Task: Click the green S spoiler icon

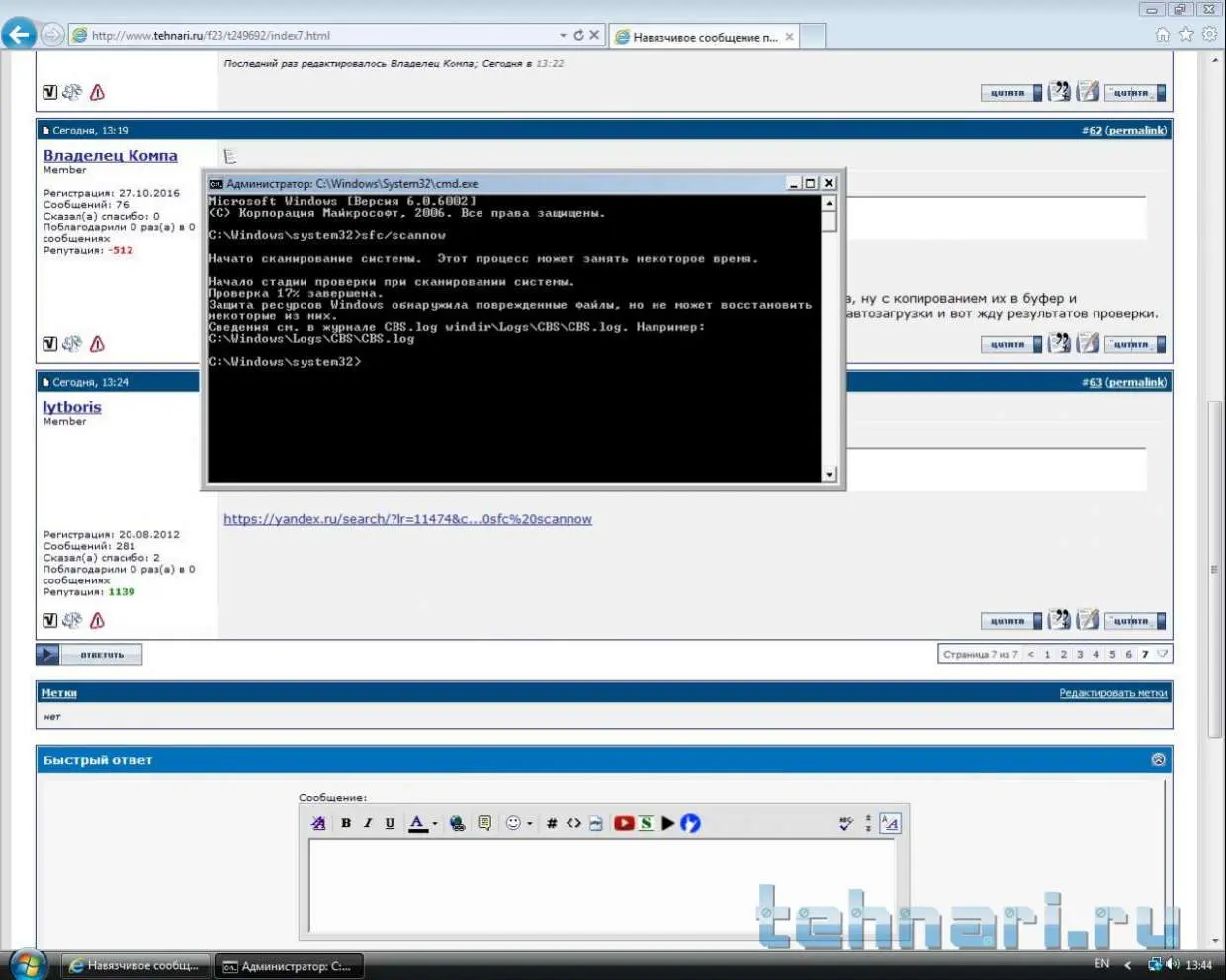Action: click(x=646, y=823)
